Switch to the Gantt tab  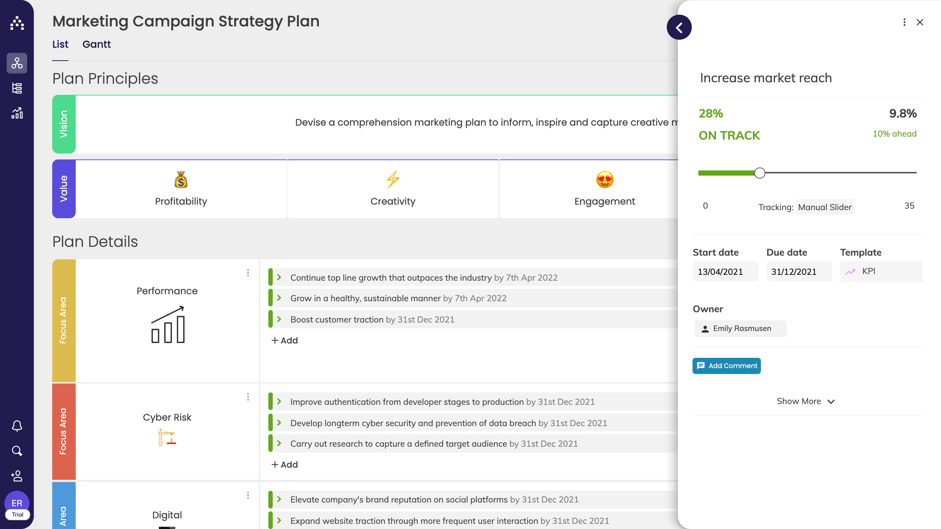(x=96, y=44)
